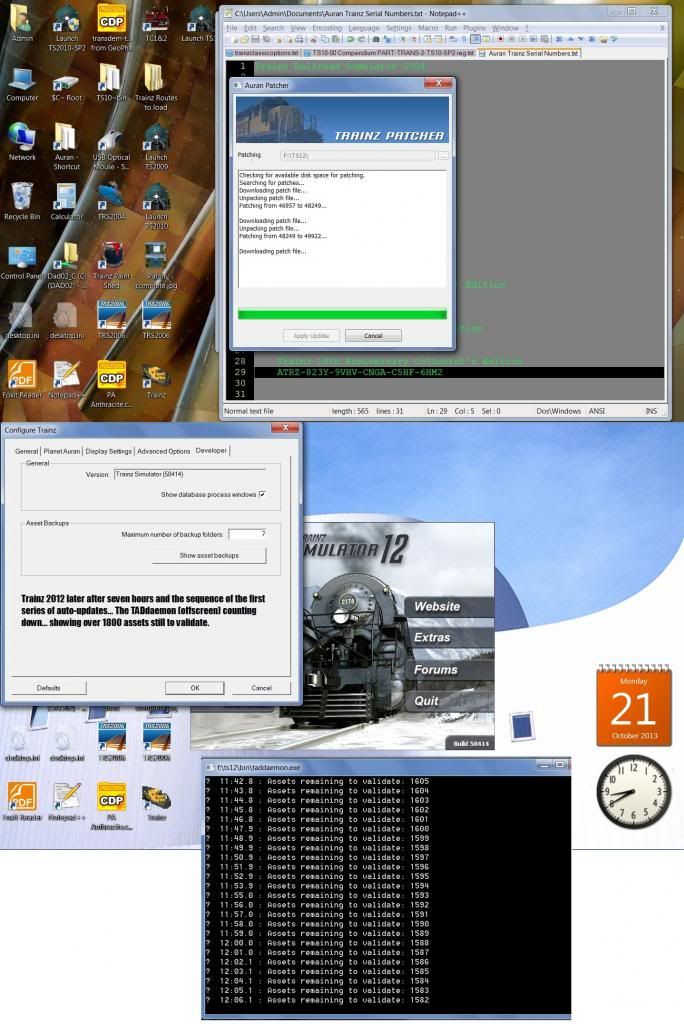
Task: Click red Record Macro icon in Notepad++
Action: [x=500, y=40]
